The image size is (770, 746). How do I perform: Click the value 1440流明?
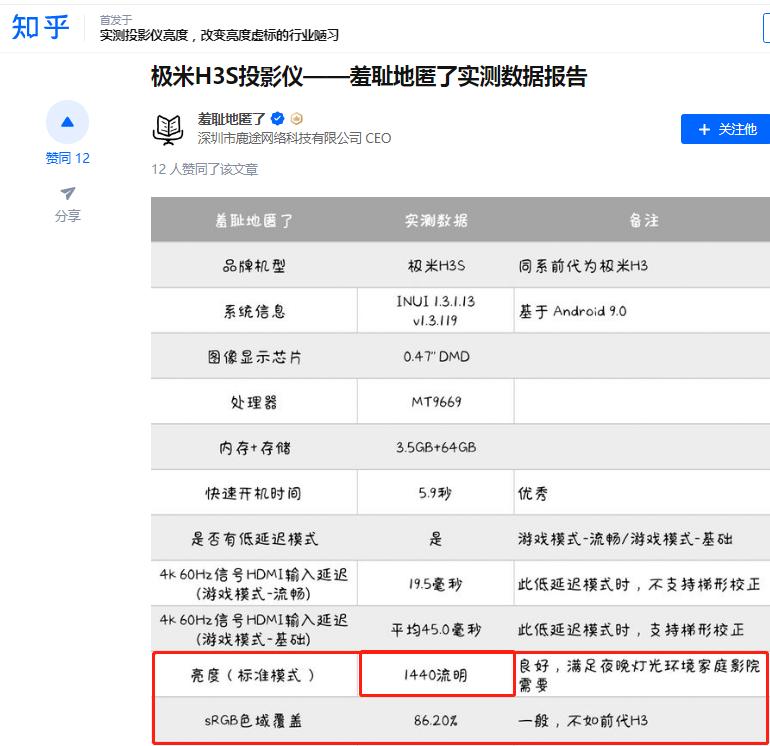435,675
